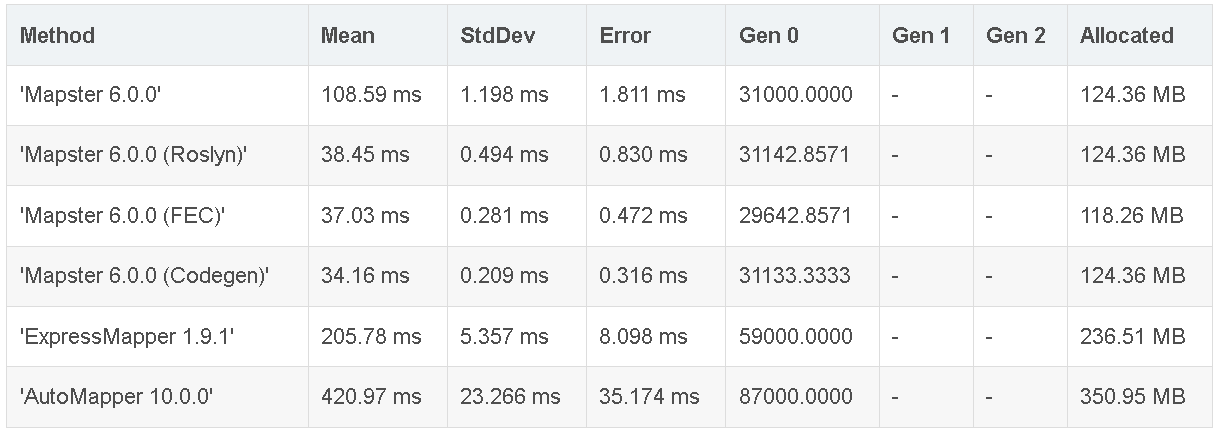Select the Allocated column header

1127,35
